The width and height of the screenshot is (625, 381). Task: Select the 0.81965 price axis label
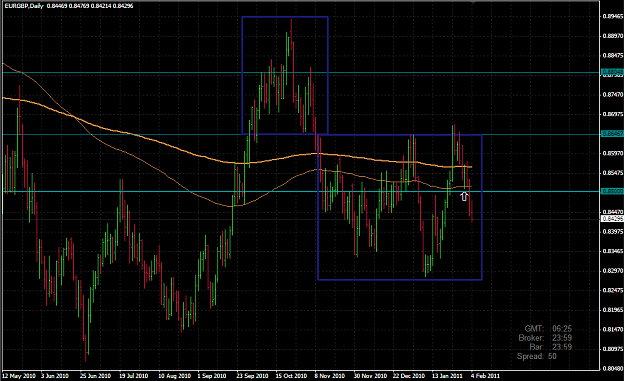[612, 310]
